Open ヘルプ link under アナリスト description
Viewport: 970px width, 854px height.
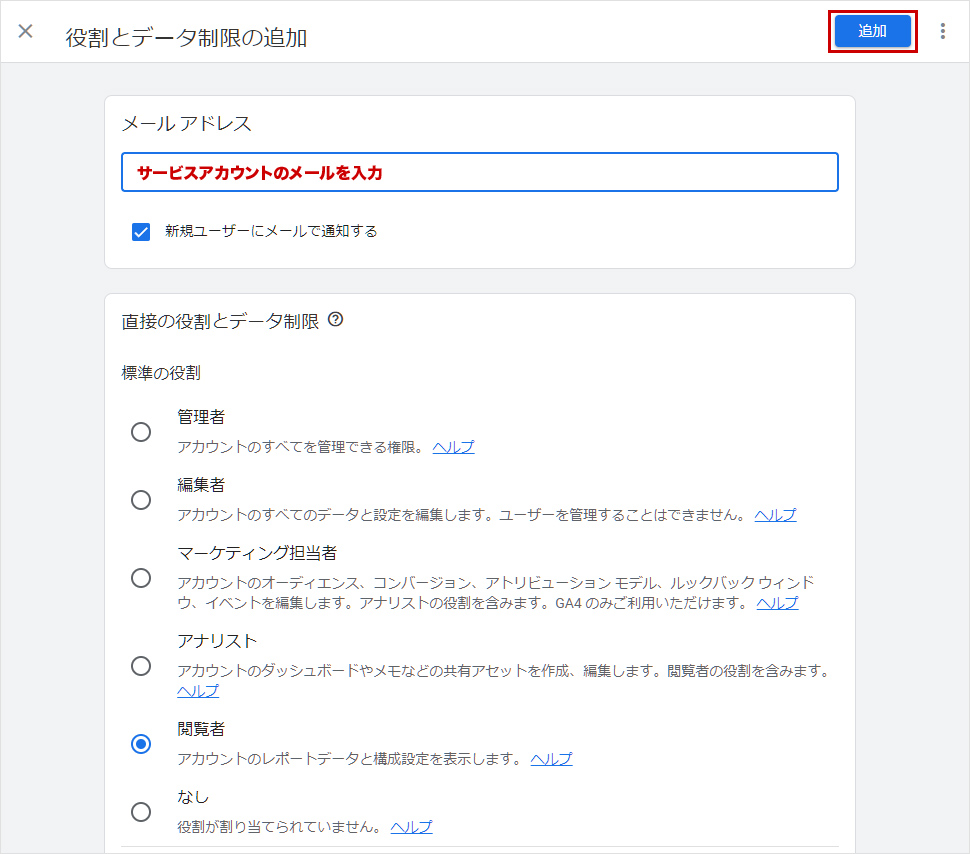pyautogui.click(x=198, y=691)
